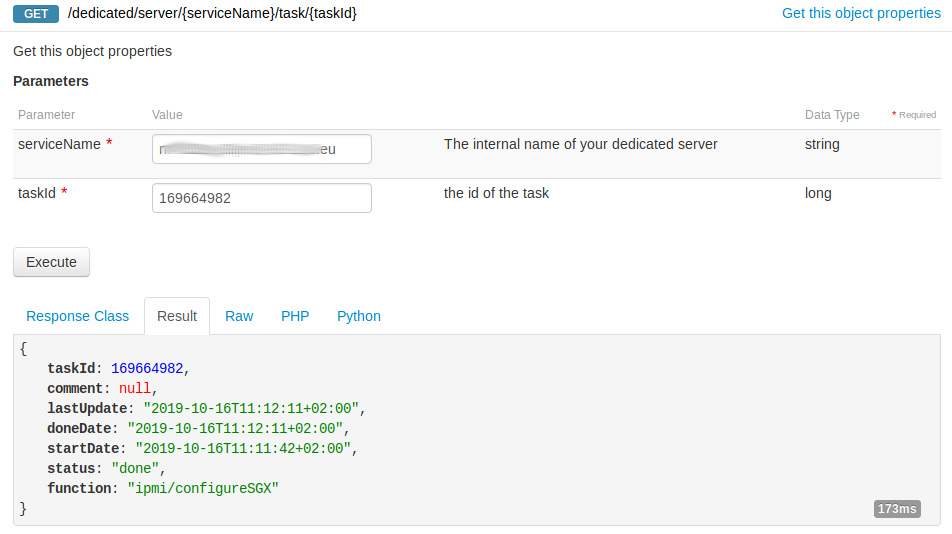Screen dimensions: 952x534
Task: Click the lastUpdate timestamp in the result
Action: [x=251, y=408]
